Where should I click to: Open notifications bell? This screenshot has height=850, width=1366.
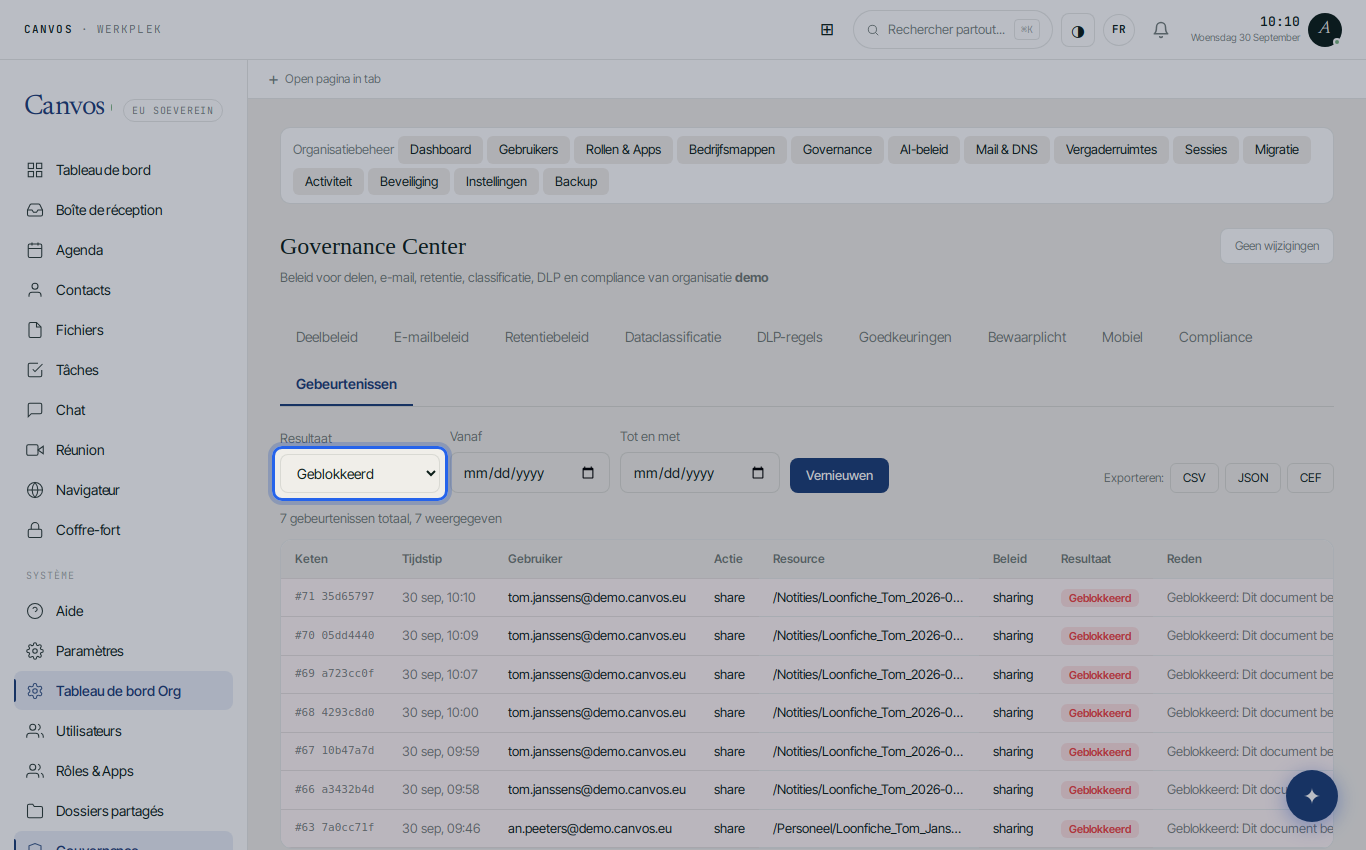[x=1161, y=30]
